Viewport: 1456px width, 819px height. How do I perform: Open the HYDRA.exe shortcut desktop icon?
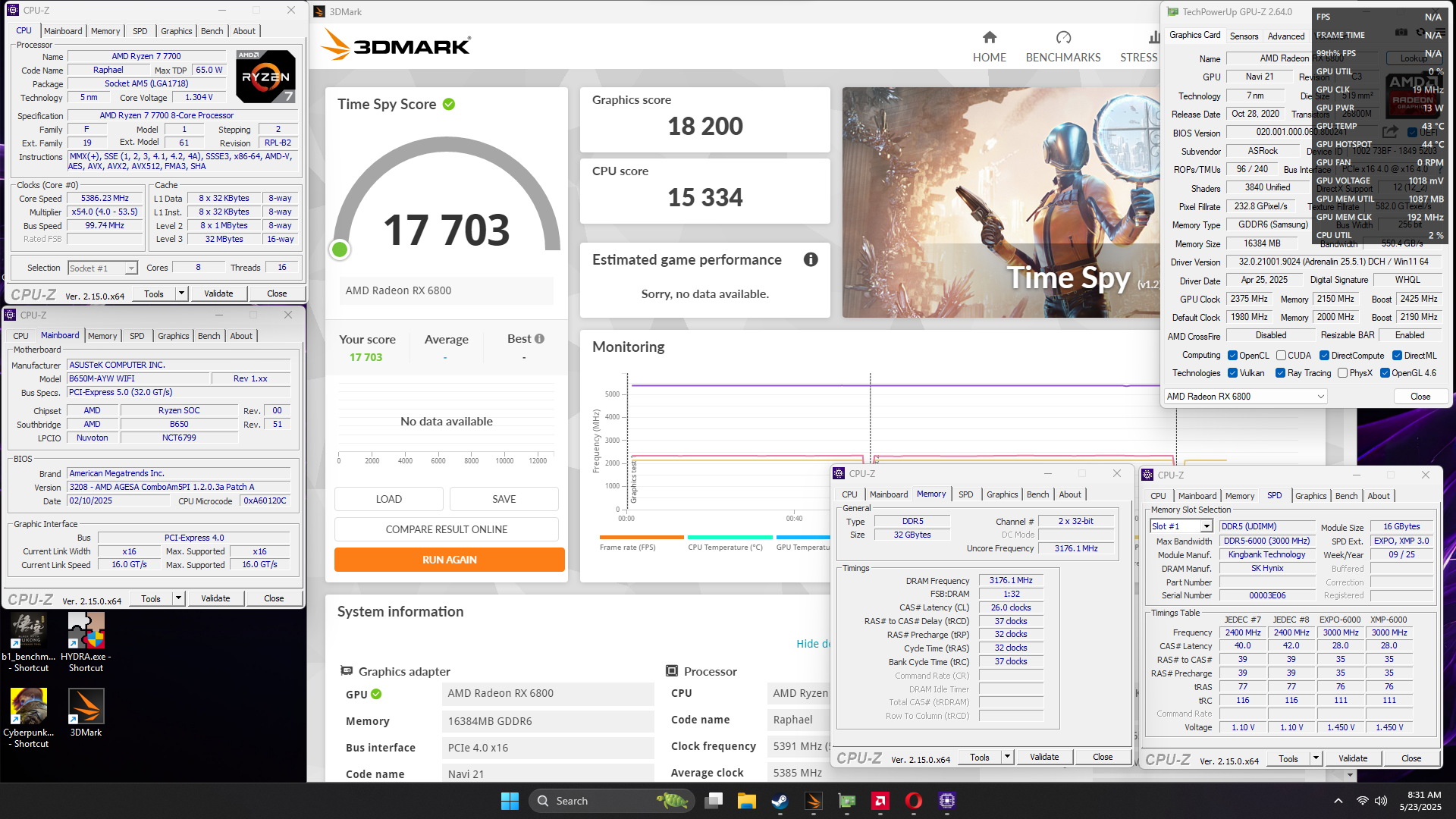[x=86, y=642]
